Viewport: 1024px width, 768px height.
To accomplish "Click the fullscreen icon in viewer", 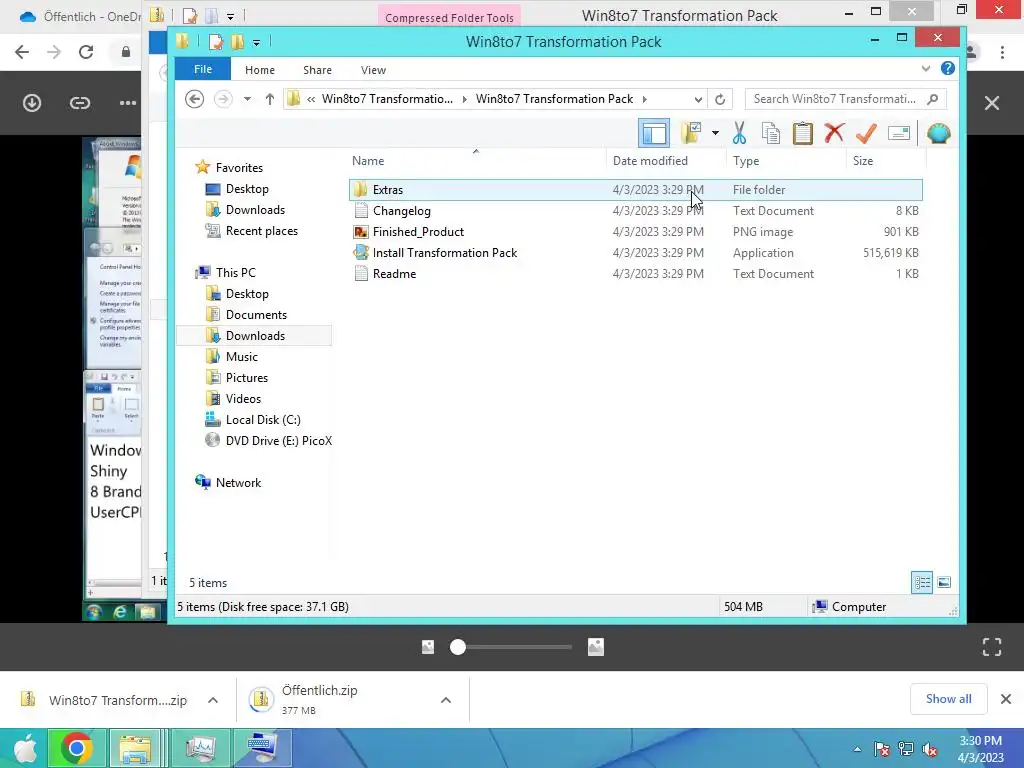I will pyautogui.click(x=992, y=647).
